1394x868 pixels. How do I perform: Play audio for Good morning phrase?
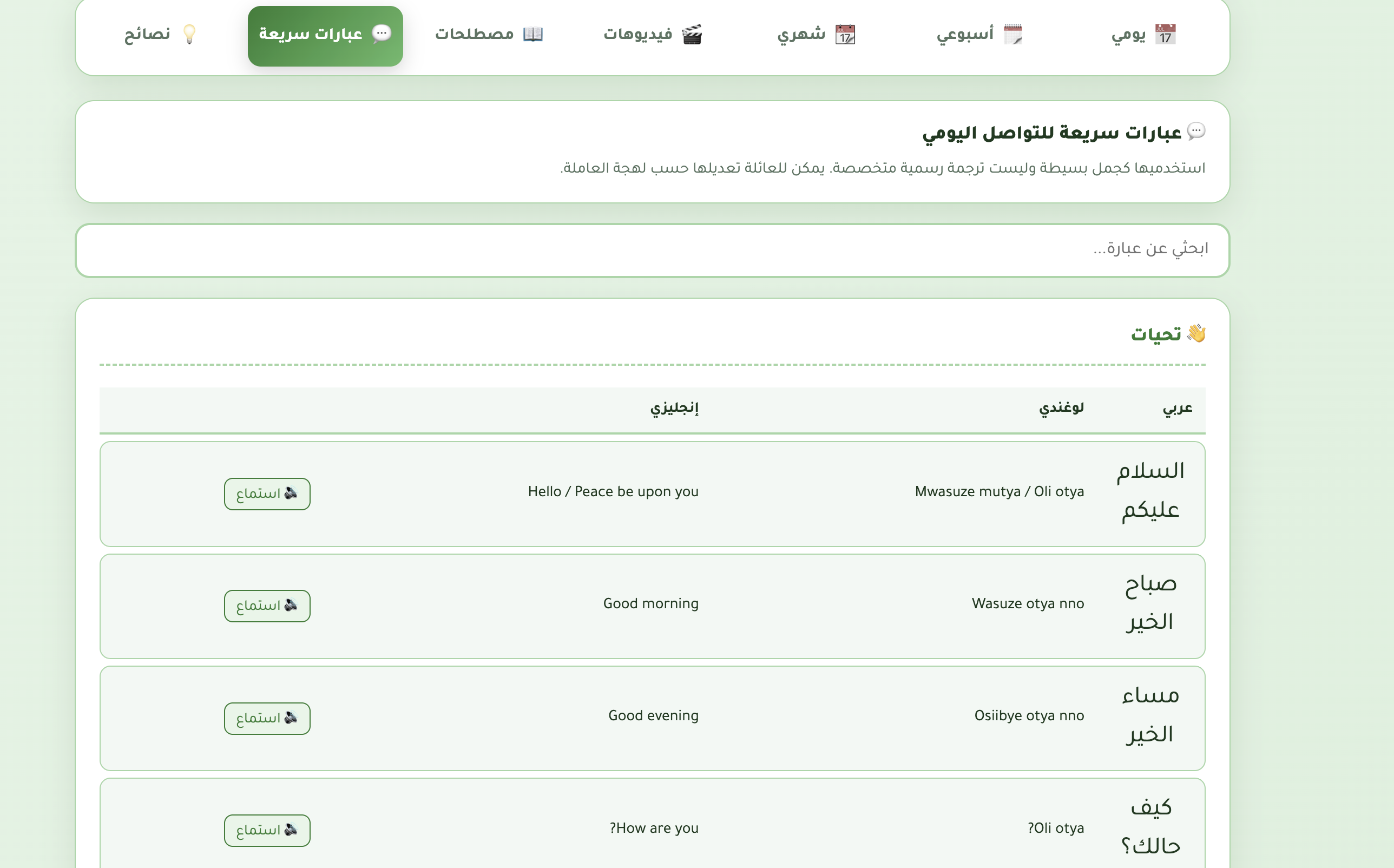pyautogui.click(x=267, y=606)
